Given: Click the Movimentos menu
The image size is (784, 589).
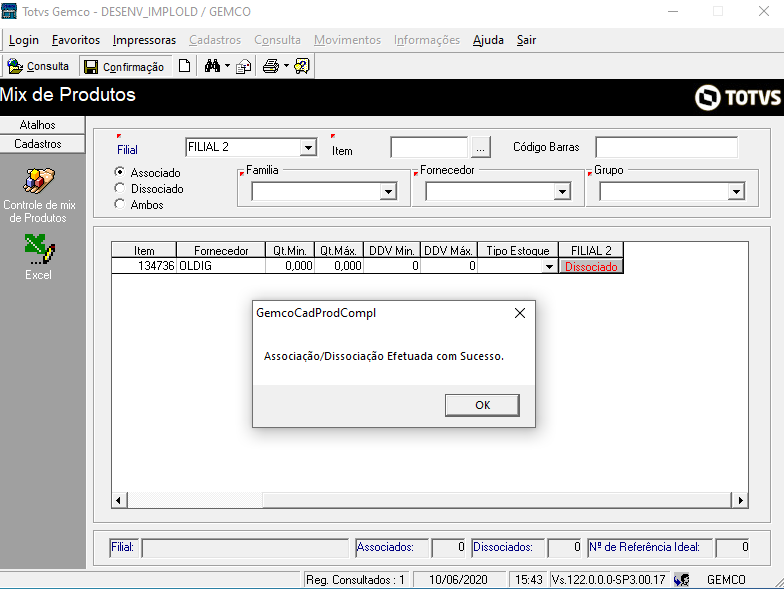Looking at the screenshot, I should (x=348, y=40).
